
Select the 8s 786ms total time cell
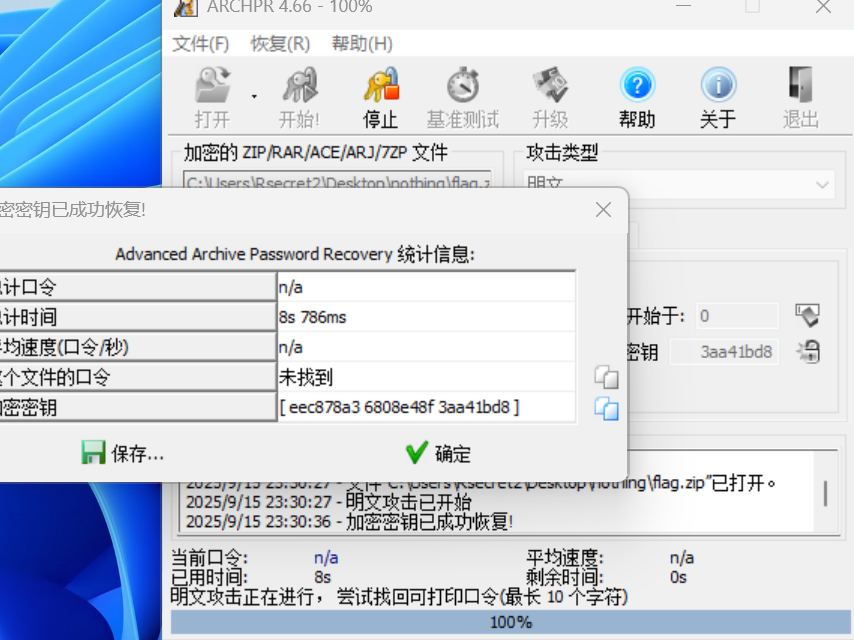coord(426,317)
